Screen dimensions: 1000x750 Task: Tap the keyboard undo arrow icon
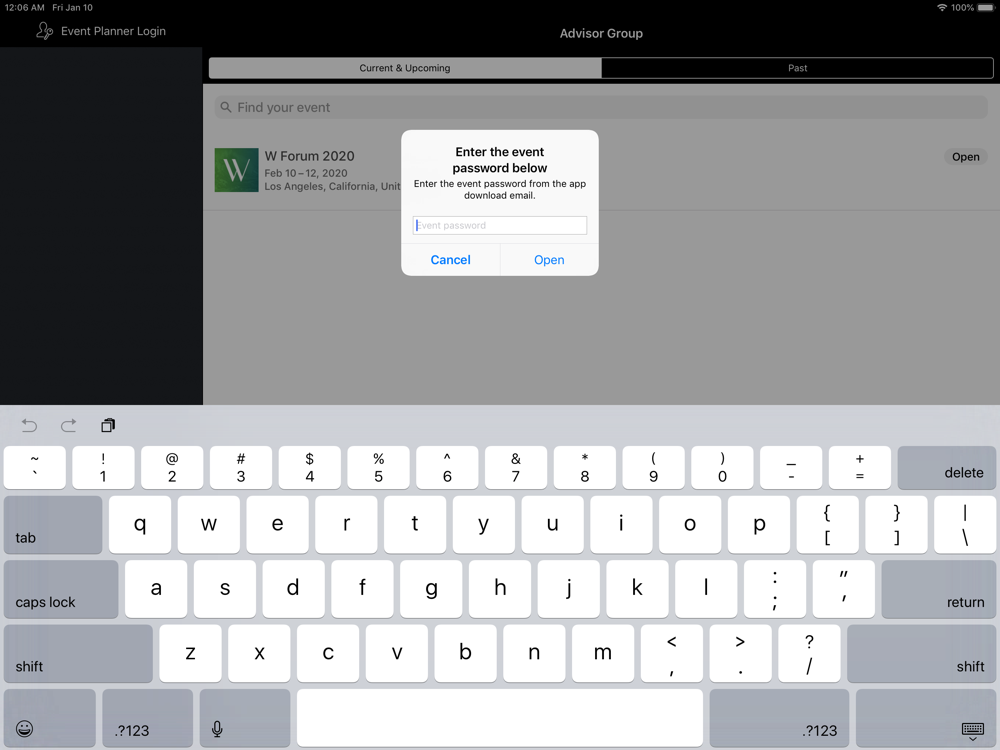coord(29,425)
